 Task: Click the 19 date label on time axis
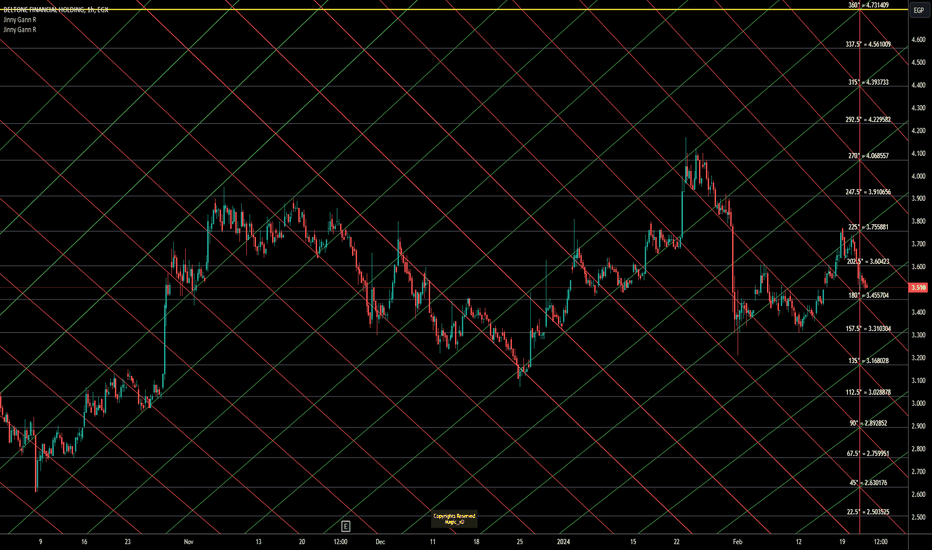click(x=842, y=542)
